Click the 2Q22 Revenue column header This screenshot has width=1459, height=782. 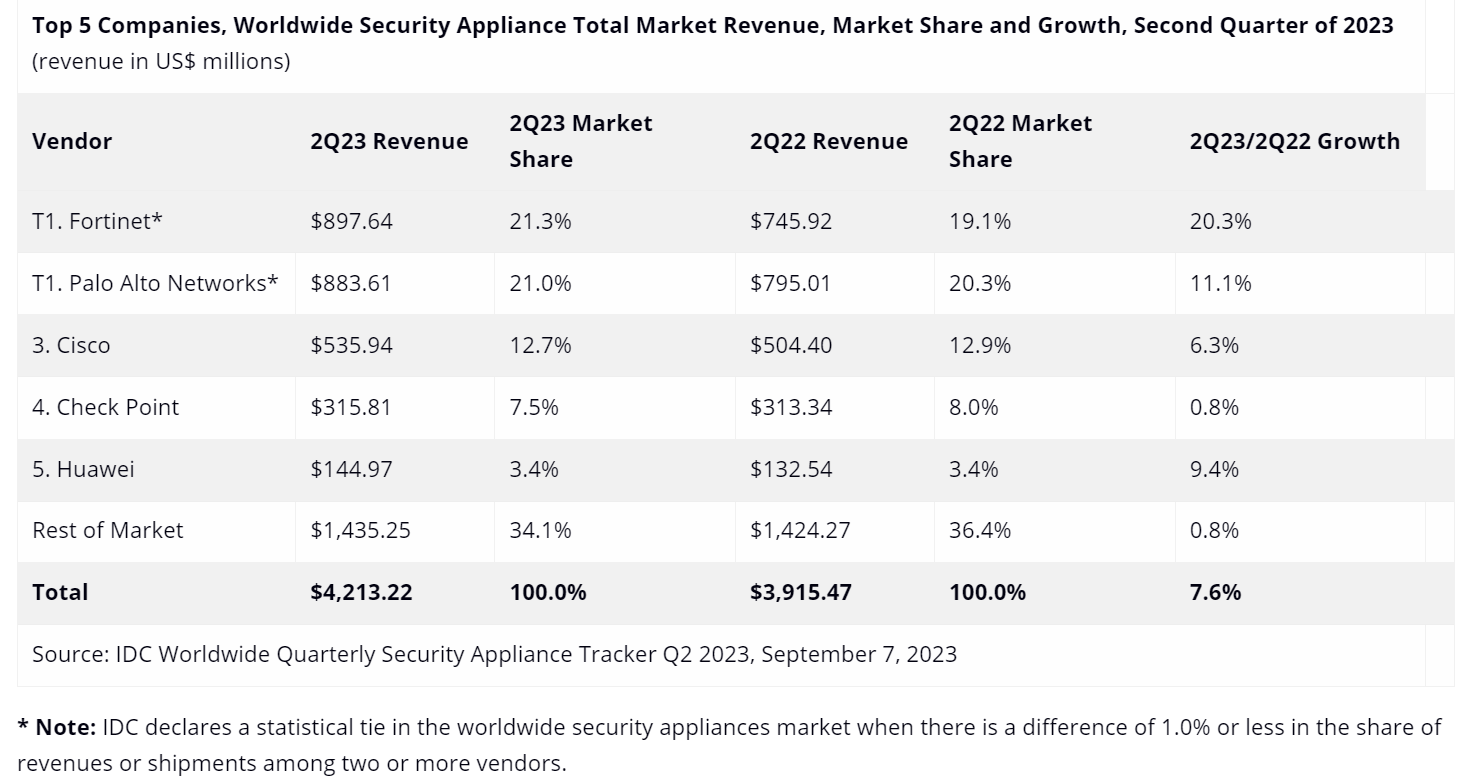pyautogui.click(x=828, y=141)
